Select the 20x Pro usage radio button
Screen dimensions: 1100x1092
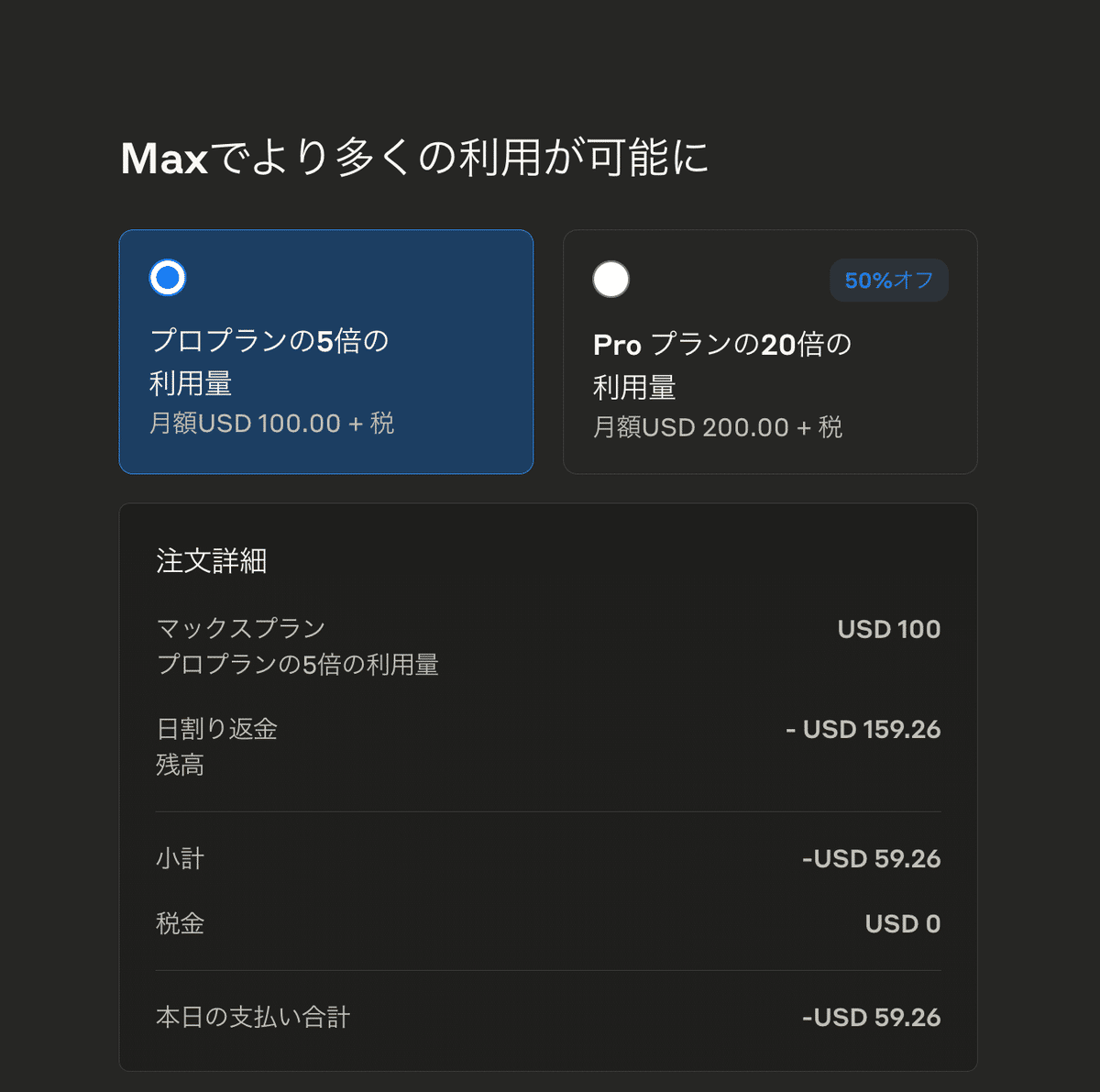click(611, 280)
